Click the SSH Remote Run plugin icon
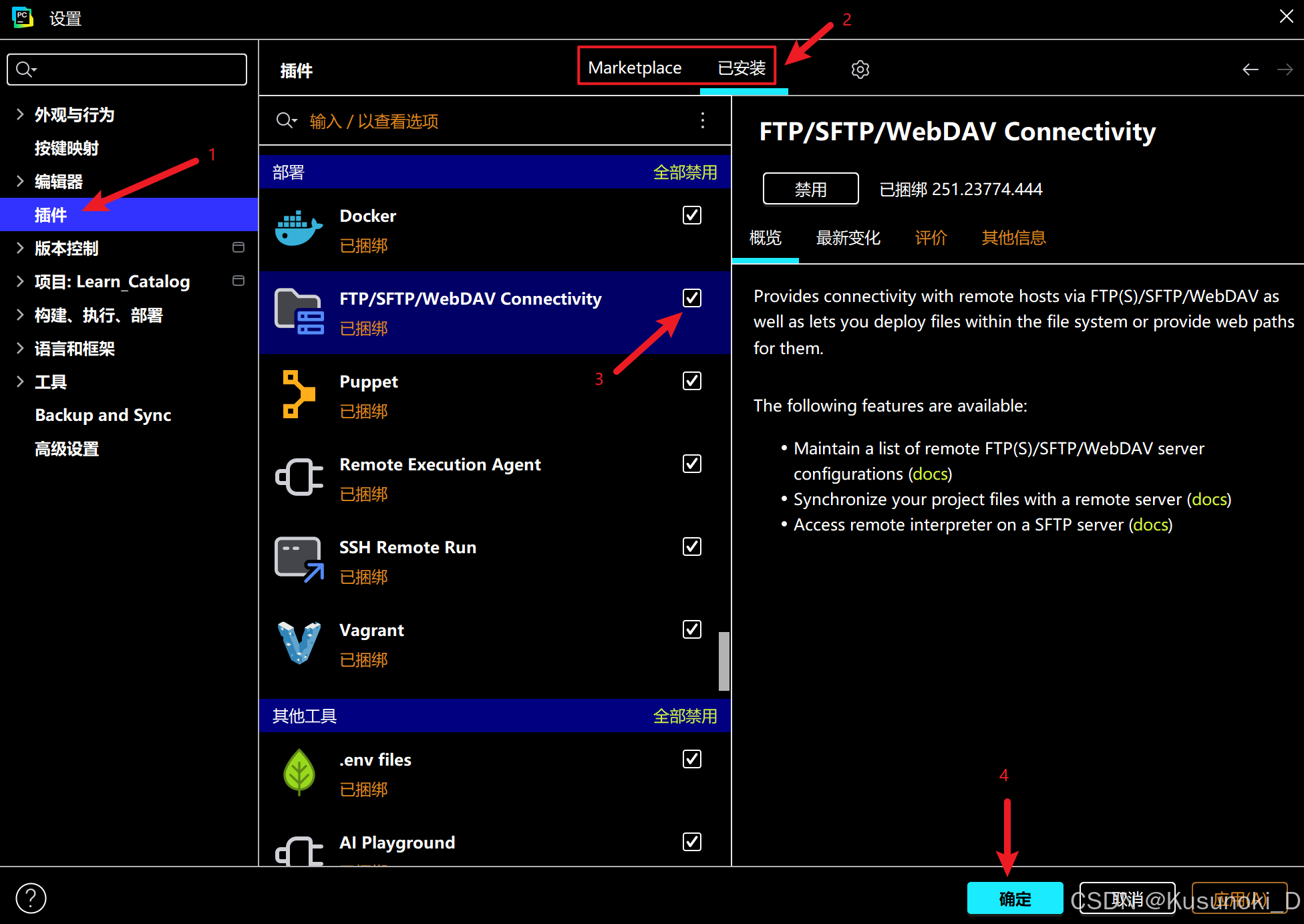The height and width of the screenshot is (924, 1304). (299, 560)
